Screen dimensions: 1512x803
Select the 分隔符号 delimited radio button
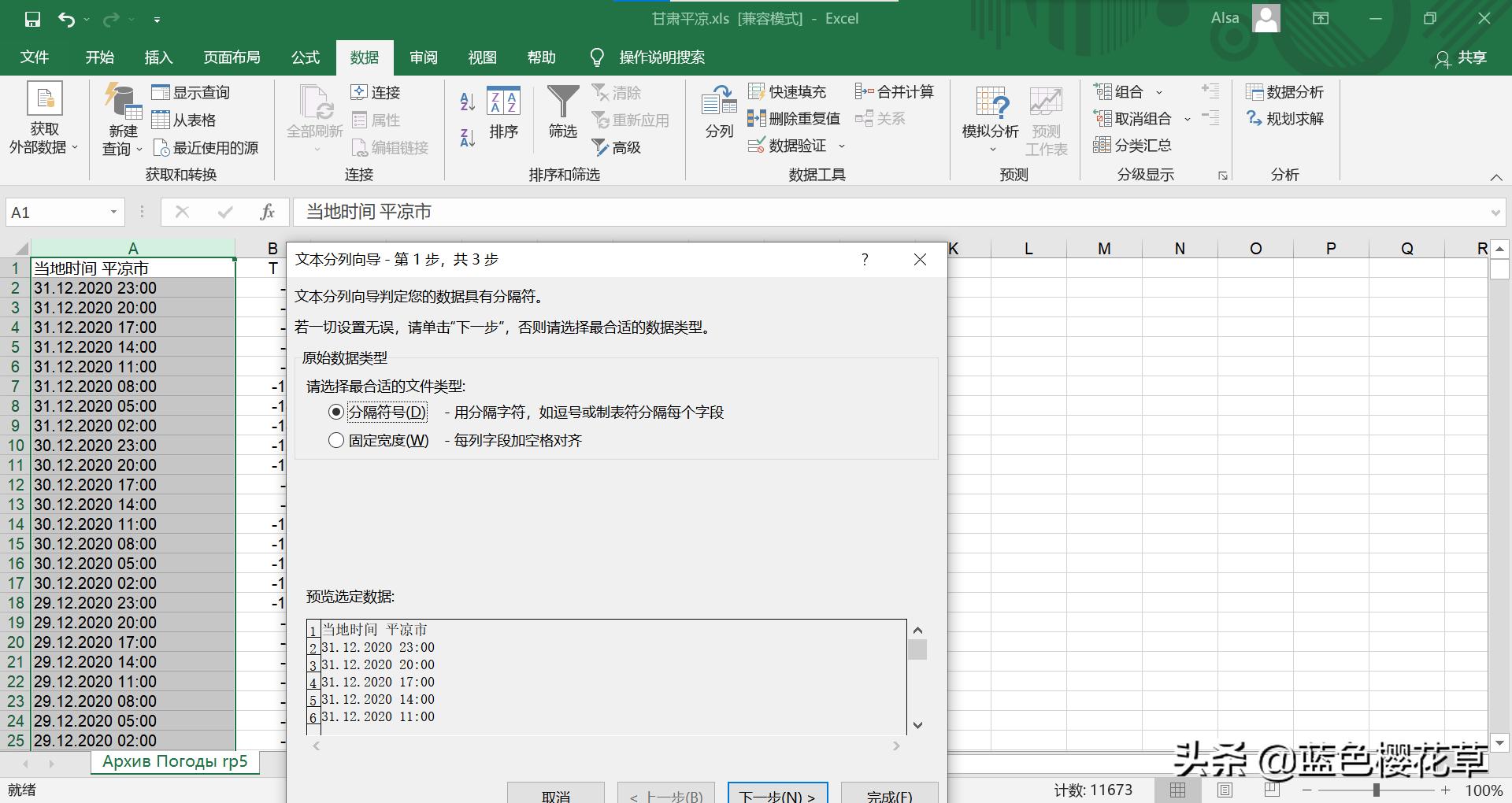pos(336,412)
